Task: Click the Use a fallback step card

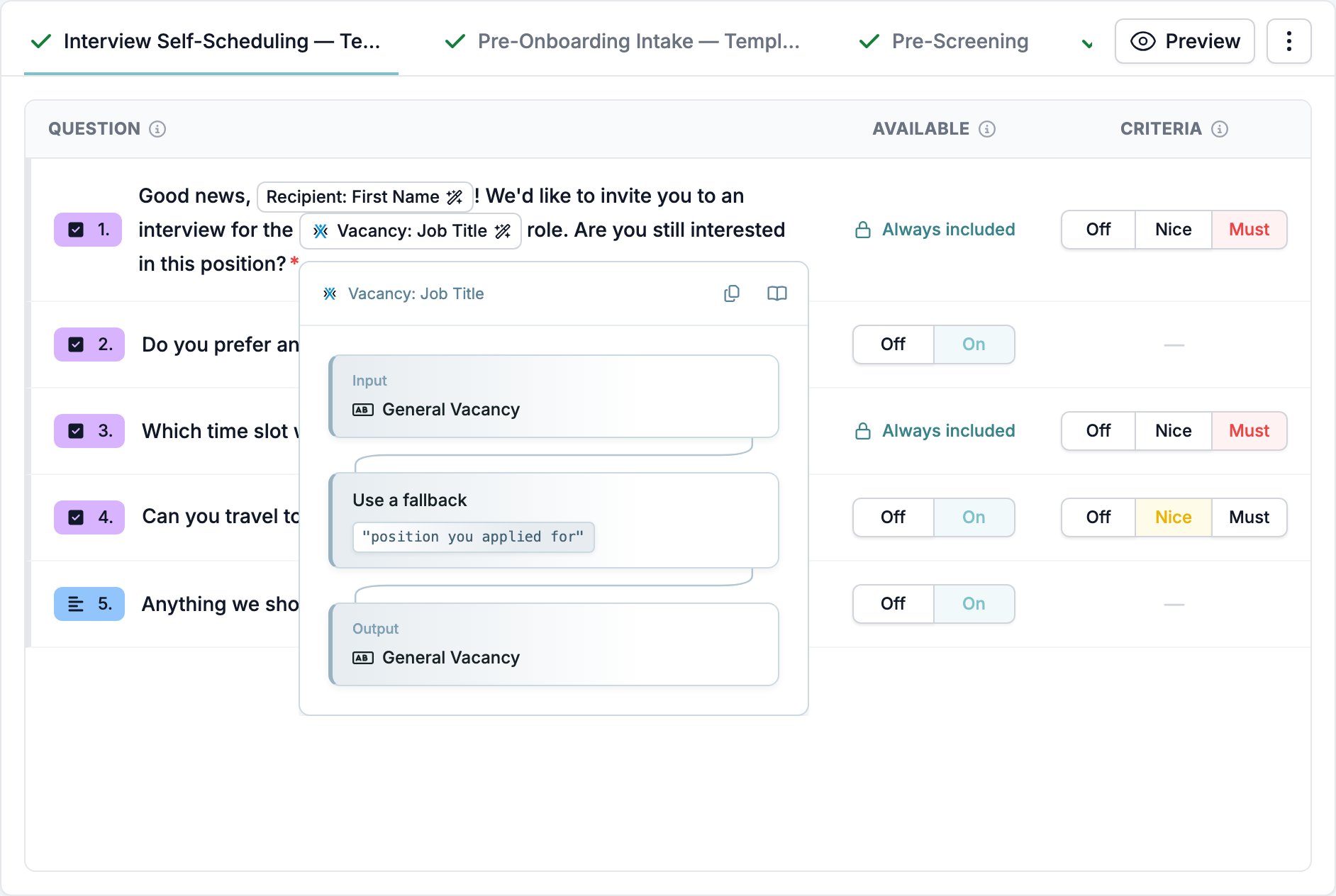Action: [554, 520]
